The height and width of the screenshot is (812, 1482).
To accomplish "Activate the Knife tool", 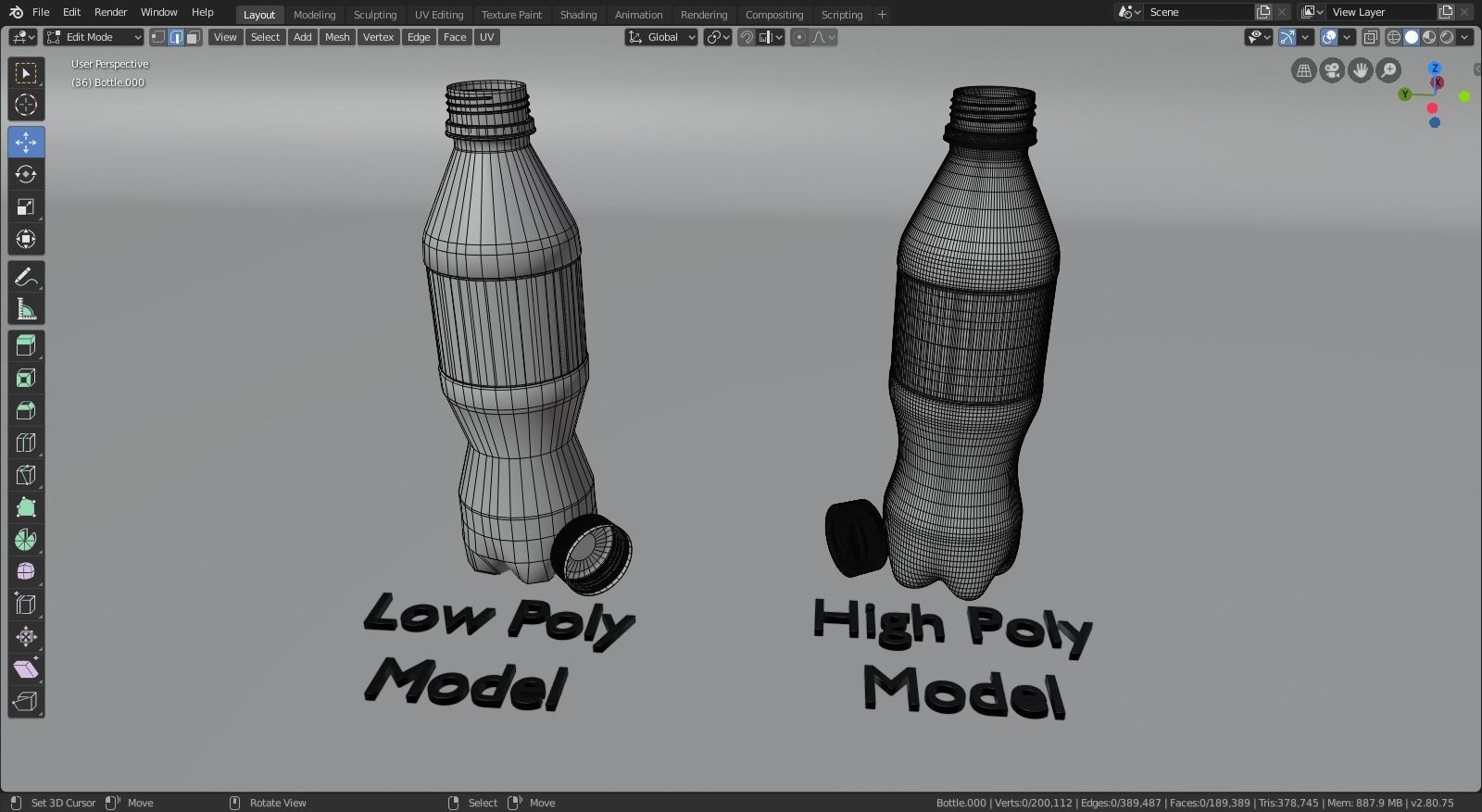I will click(x=26, y=476).
